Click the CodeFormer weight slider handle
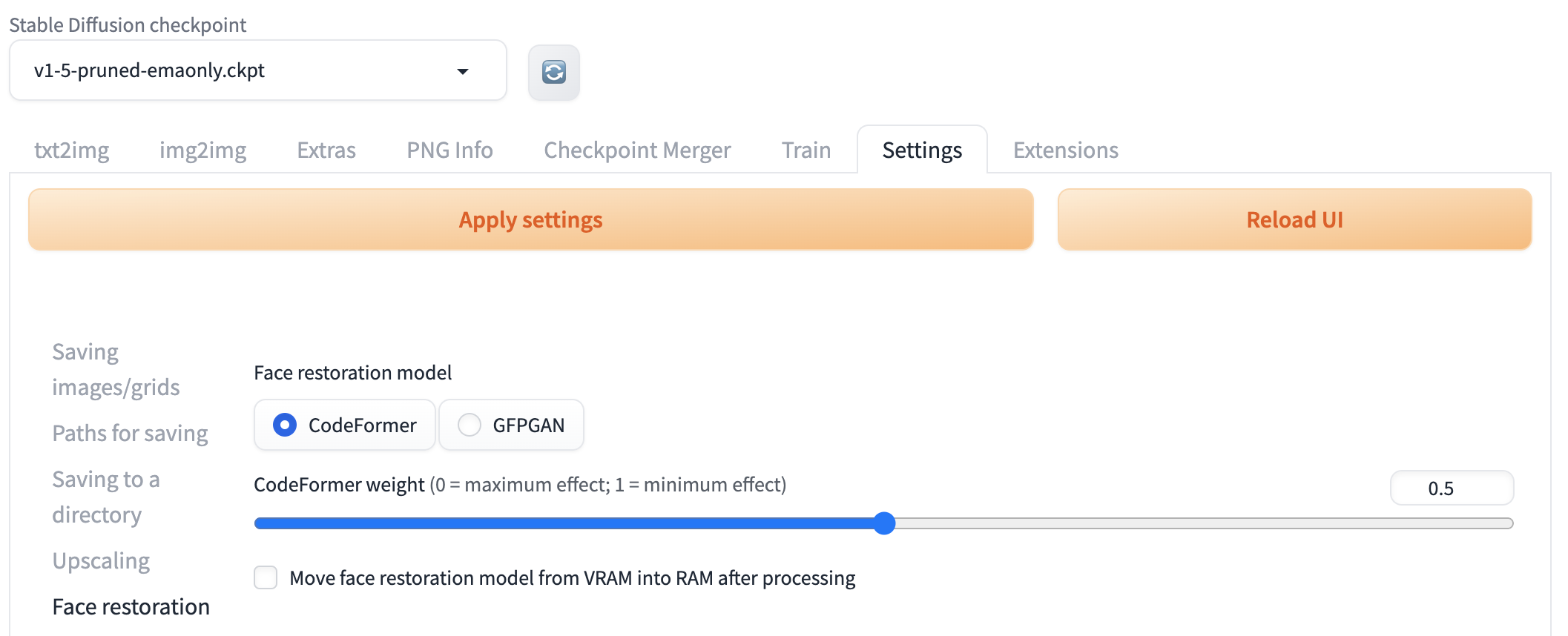Viewport: 1568px width, 636px height. [x=884, y=523]
